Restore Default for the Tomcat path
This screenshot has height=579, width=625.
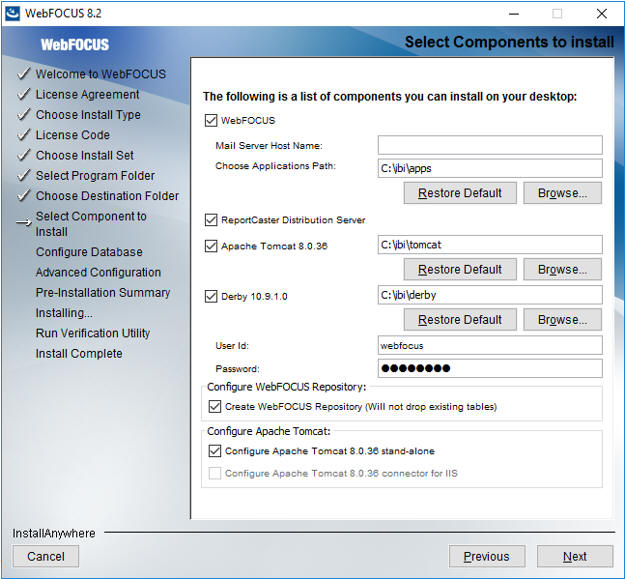click(460, 269)
